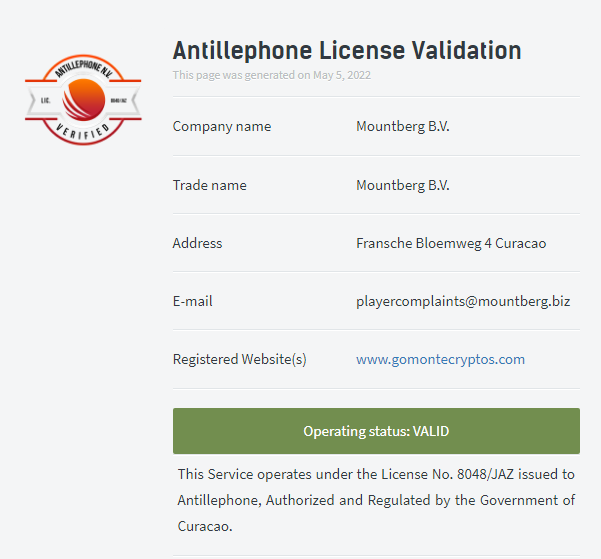601x559 pixels.
Task: Click the orange globe in the seal
Action: [84, 100]
